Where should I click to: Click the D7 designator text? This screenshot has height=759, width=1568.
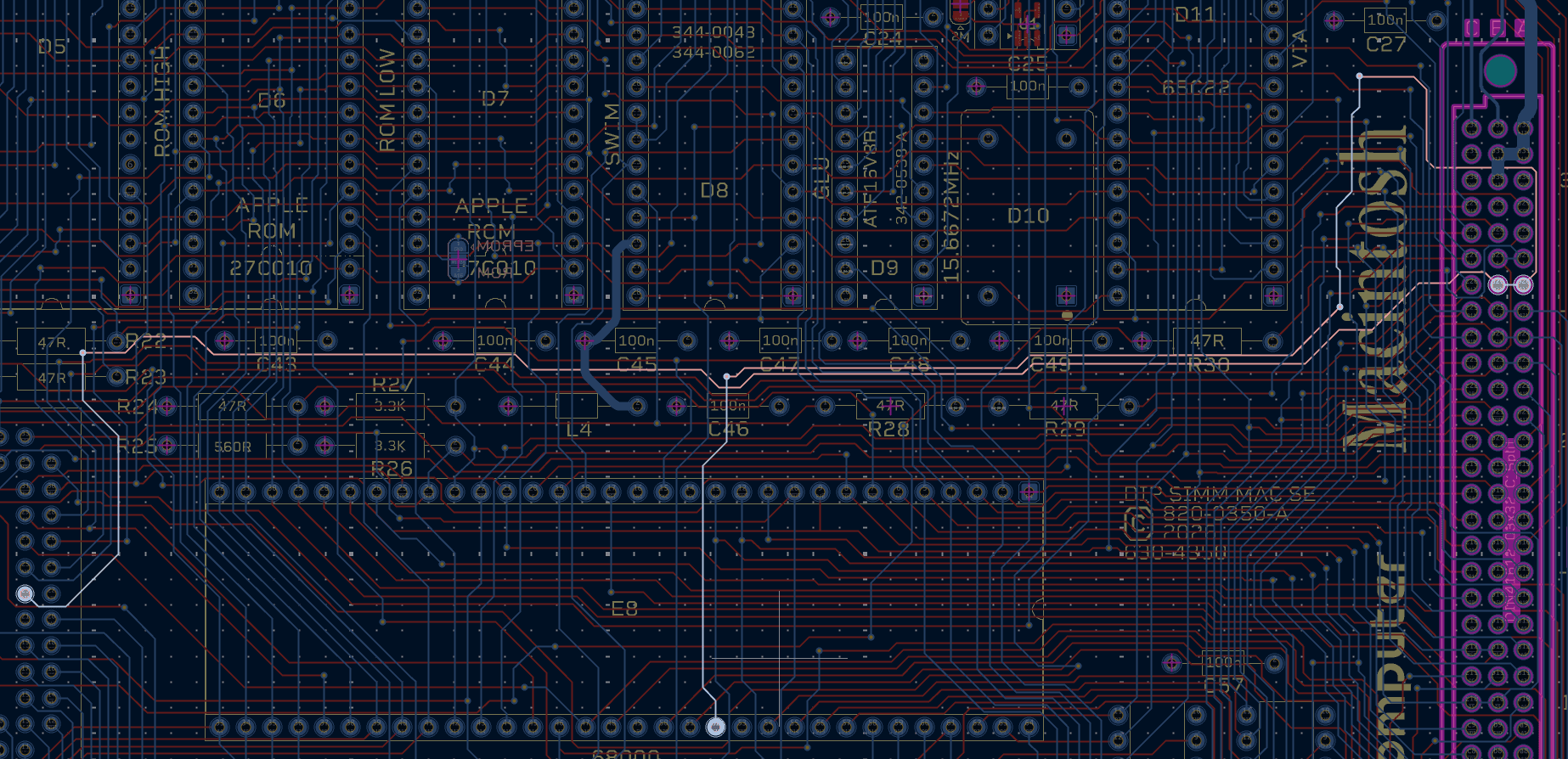(495, 99)
